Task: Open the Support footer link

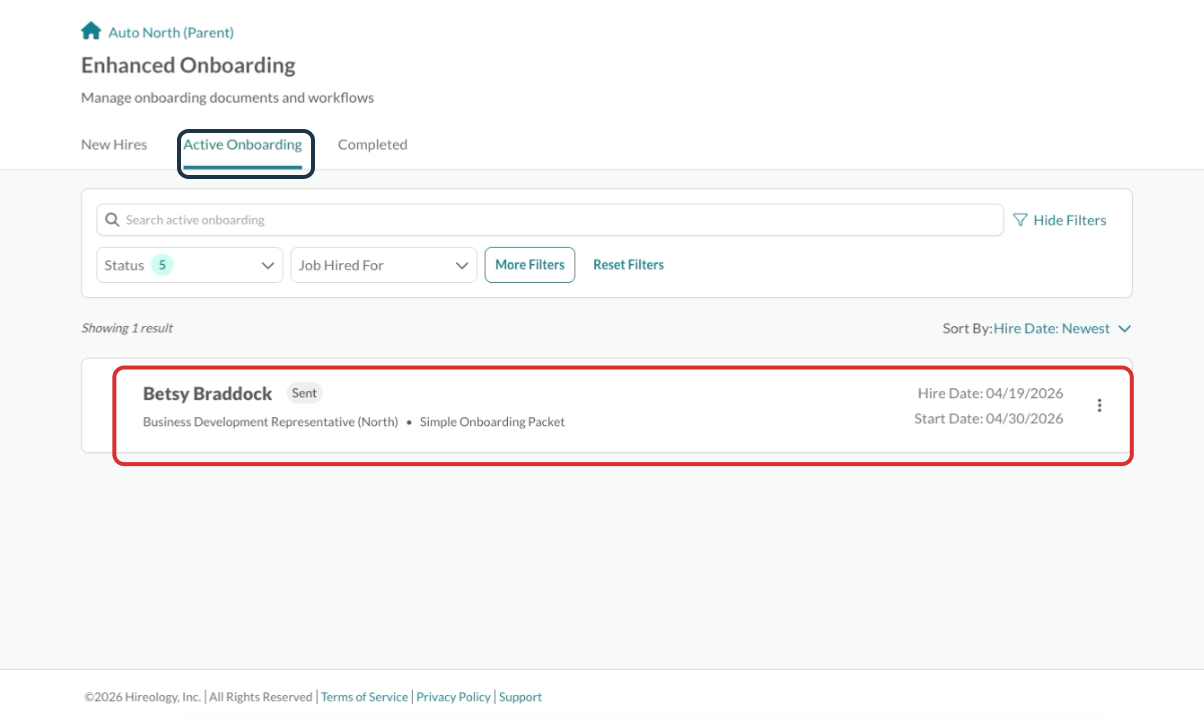Action: coord(520,697)
